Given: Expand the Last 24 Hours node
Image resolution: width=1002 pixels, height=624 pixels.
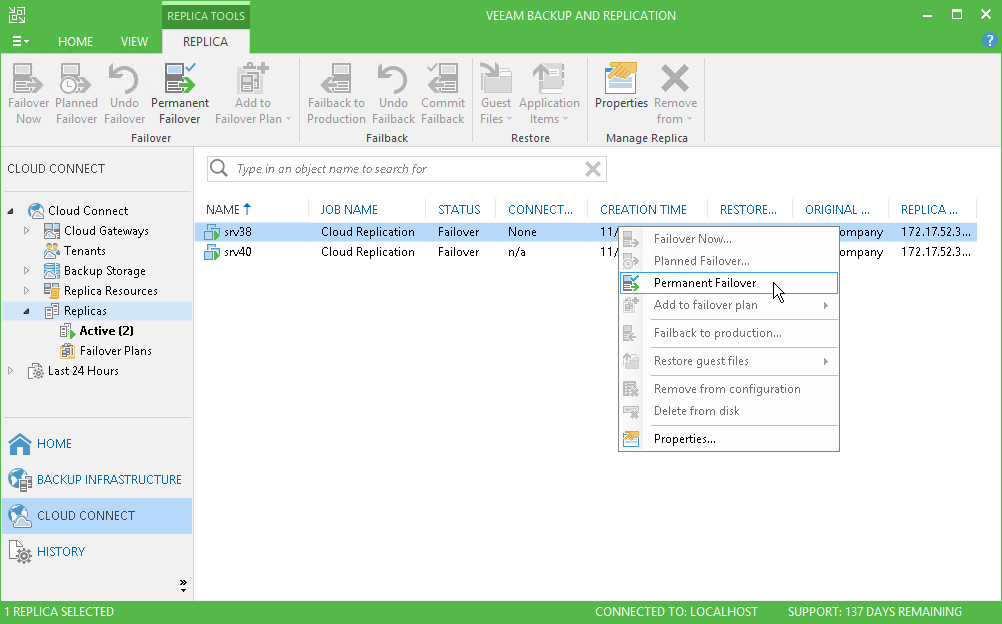Looking at the screenshot, I should tap(11, 371).
